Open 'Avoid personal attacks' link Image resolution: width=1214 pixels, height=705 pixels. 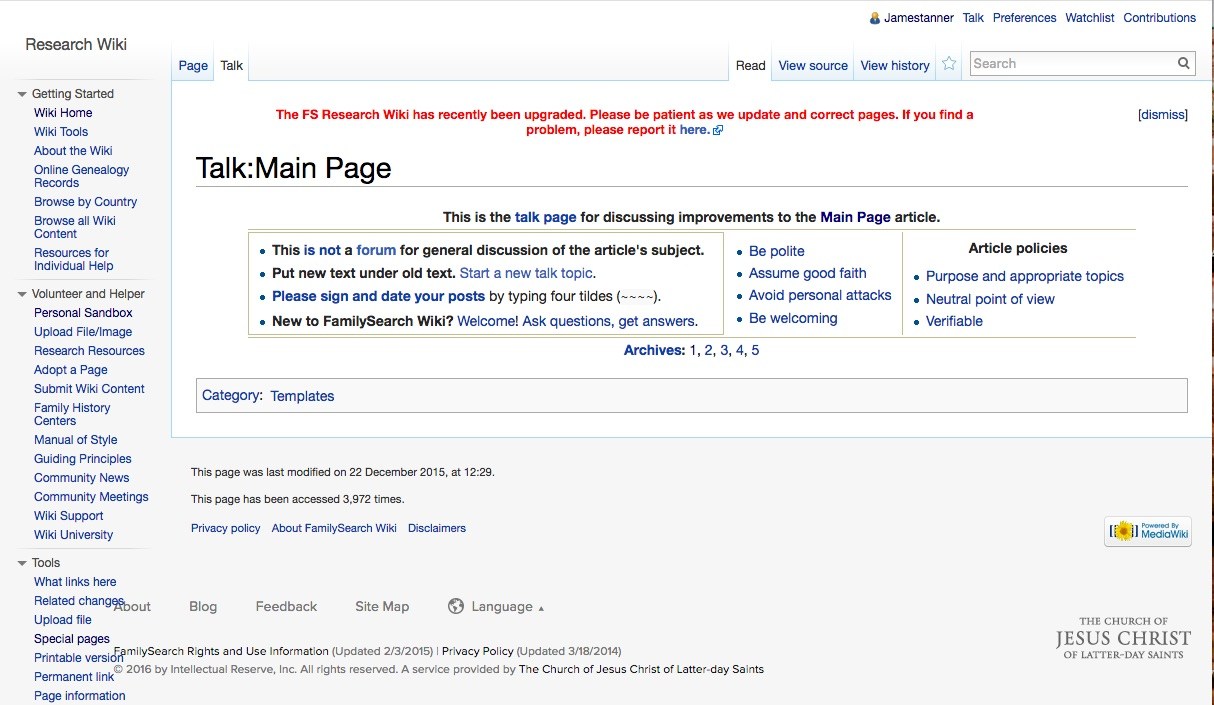820,295
